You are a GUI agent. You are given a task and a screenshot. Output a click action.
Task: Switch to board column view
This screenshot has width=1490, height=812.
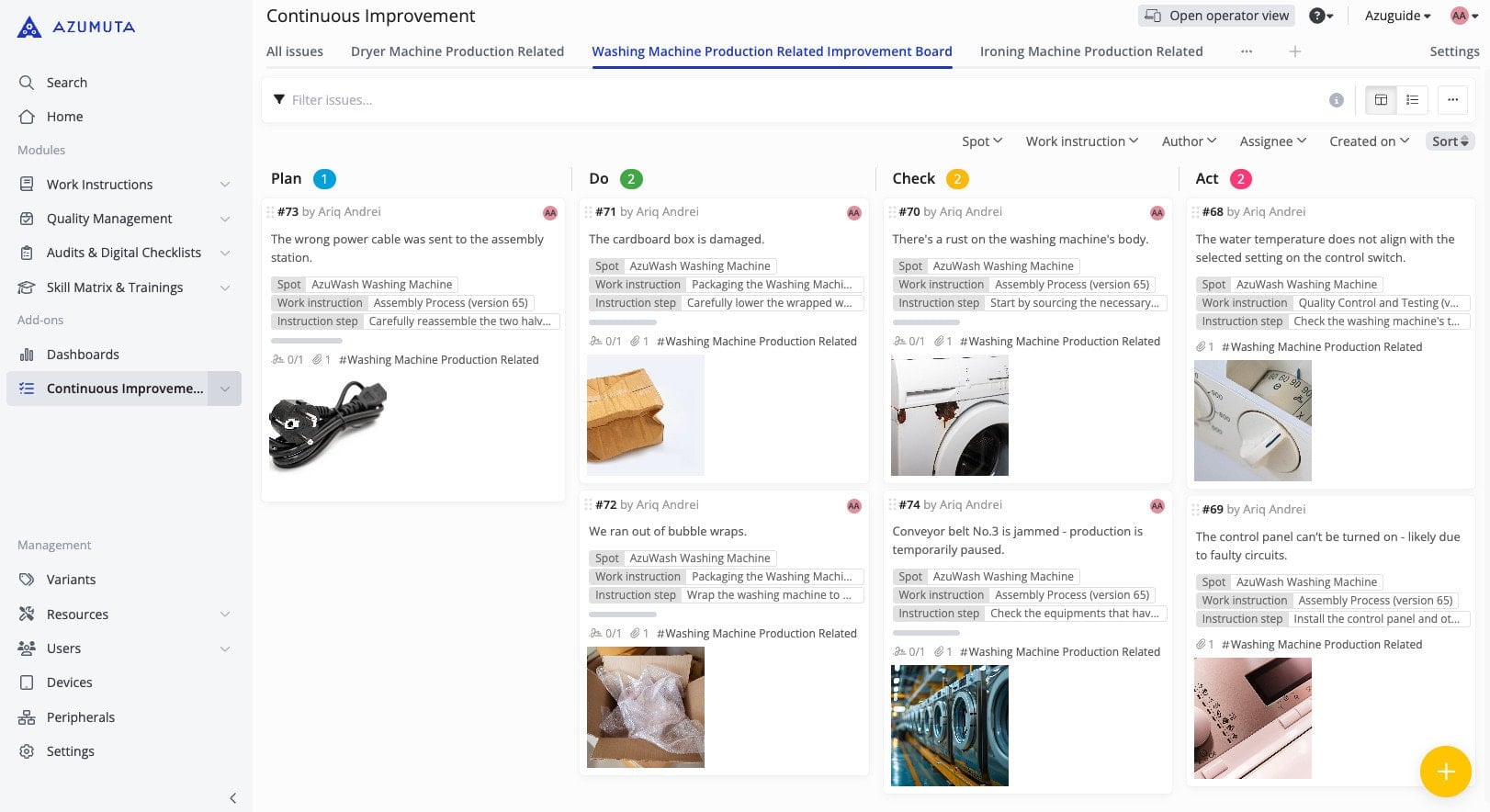1381,100
